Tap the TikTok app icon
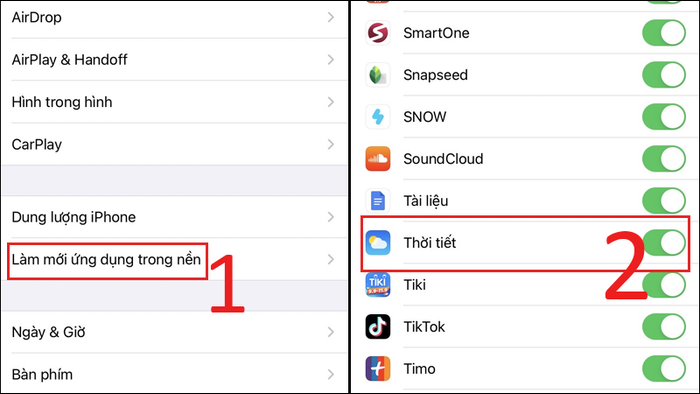 point(378,327)
